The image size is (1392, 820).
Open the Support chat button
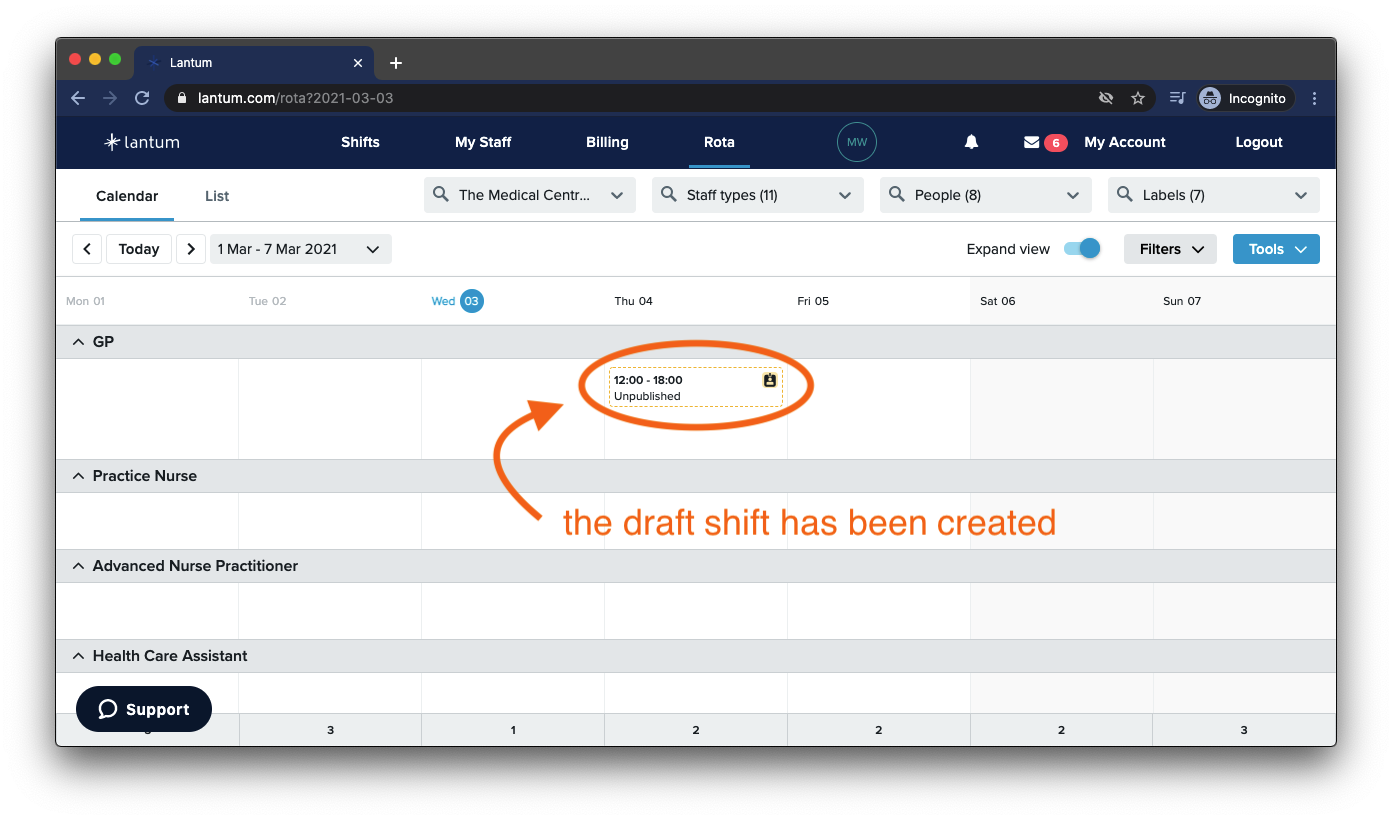tap(144, 709)
